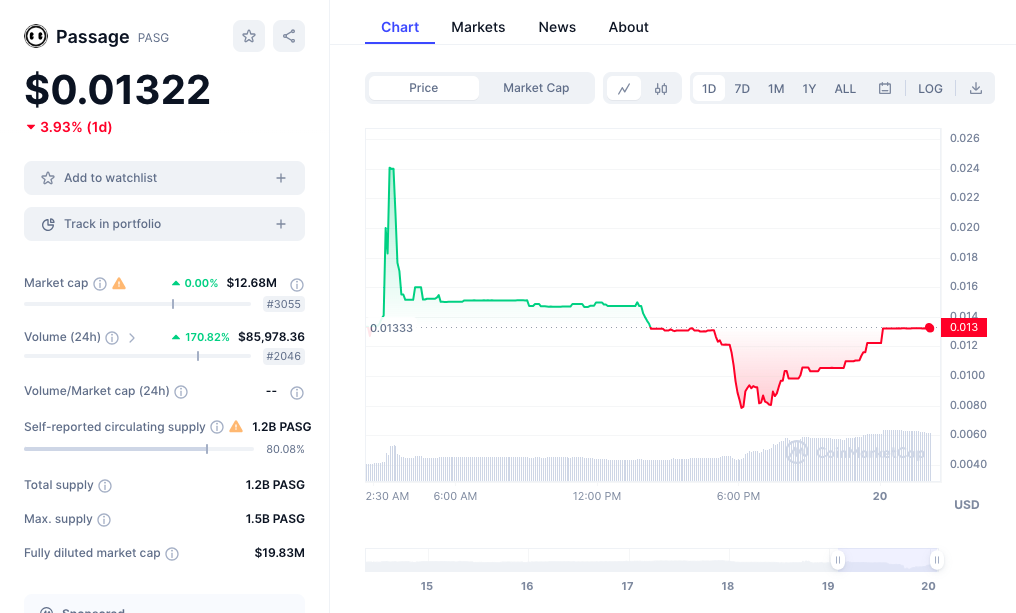Select the 7D time range
1016x613 pixels.
(742, 88)
